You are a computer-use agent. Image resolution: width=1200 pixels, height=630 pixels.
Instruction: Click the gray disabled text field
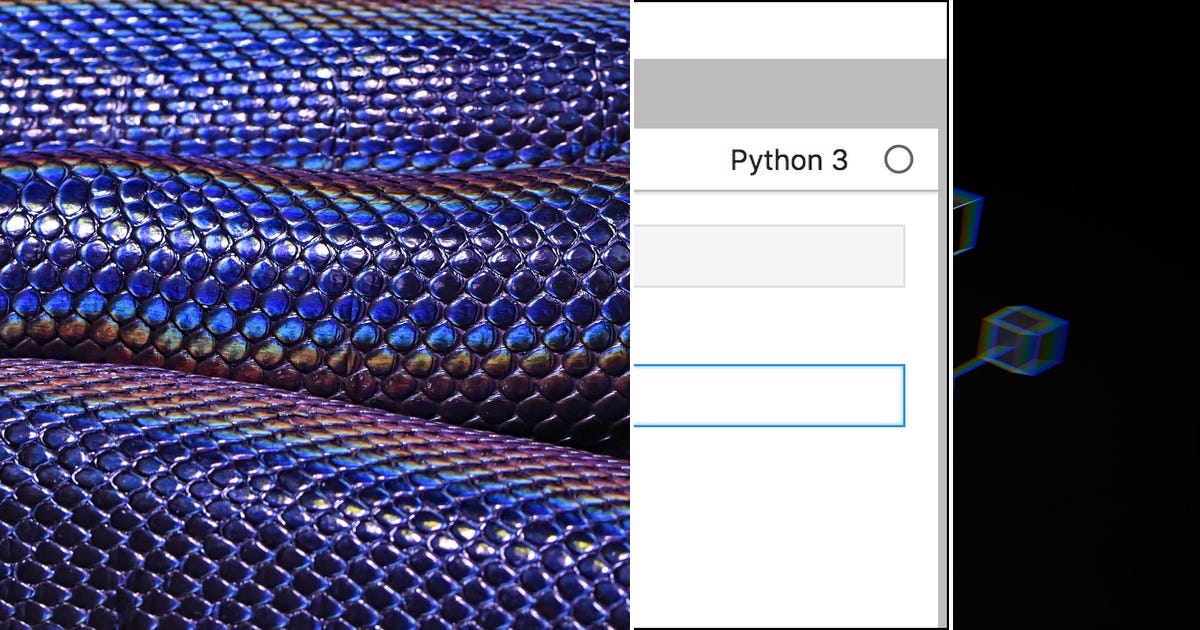point(770,256)
